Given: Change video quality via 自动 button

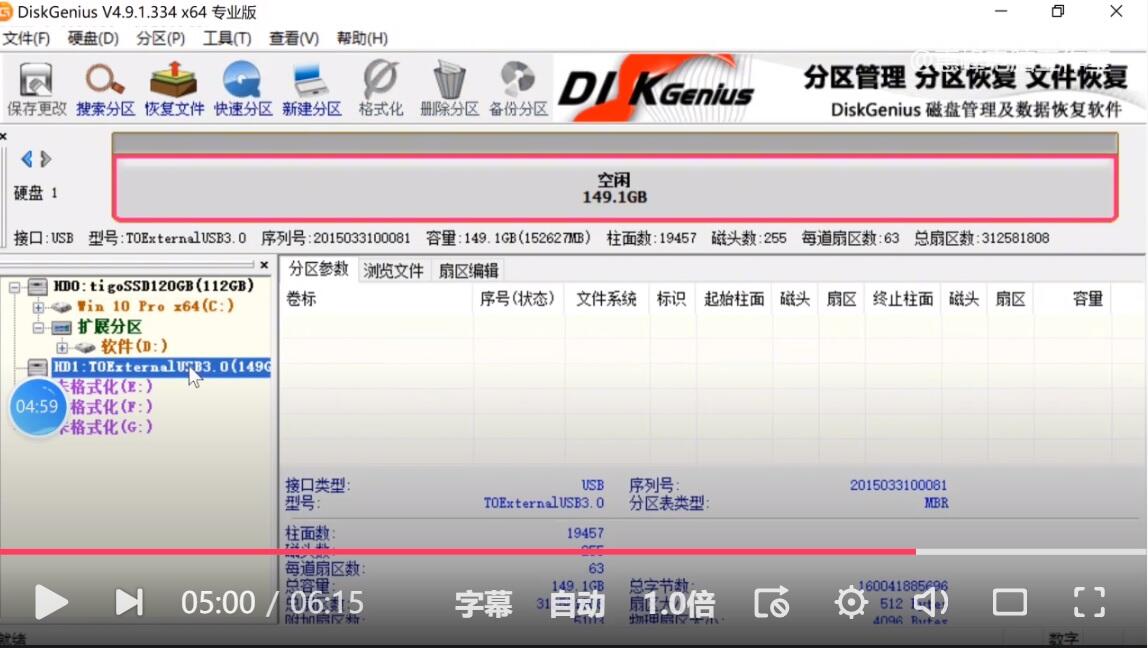Looking at the screenshot, I should point(577,604).
